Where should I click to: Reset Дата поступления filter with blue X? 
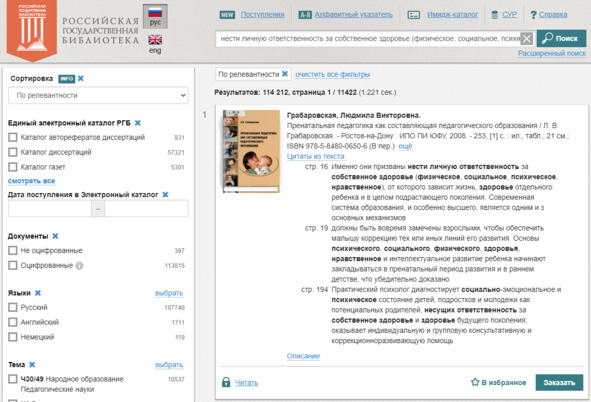(x=165, y=195)
